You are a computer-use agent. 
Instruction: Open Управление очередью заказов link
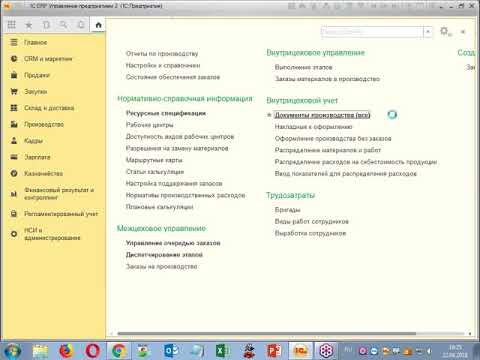click(173, 243)
